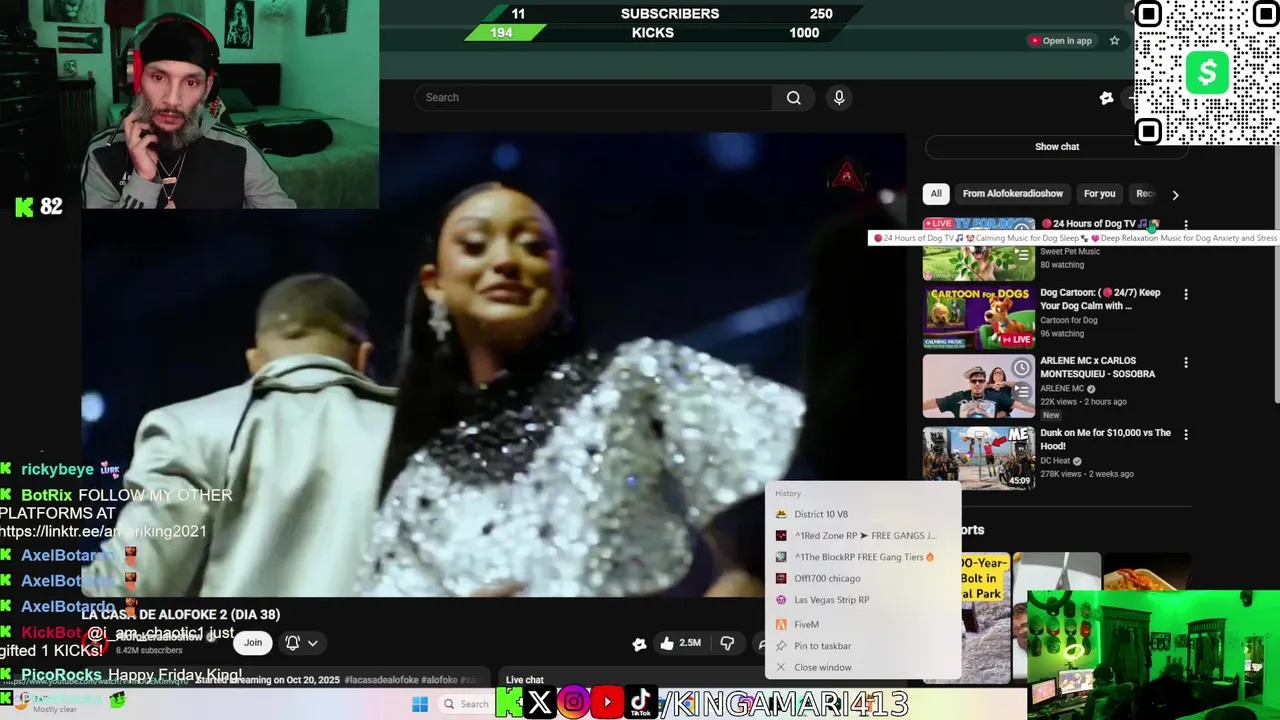This screenshot has width=1280, height=720.
Task: Click the Join channel button
Action: [253, 643]
